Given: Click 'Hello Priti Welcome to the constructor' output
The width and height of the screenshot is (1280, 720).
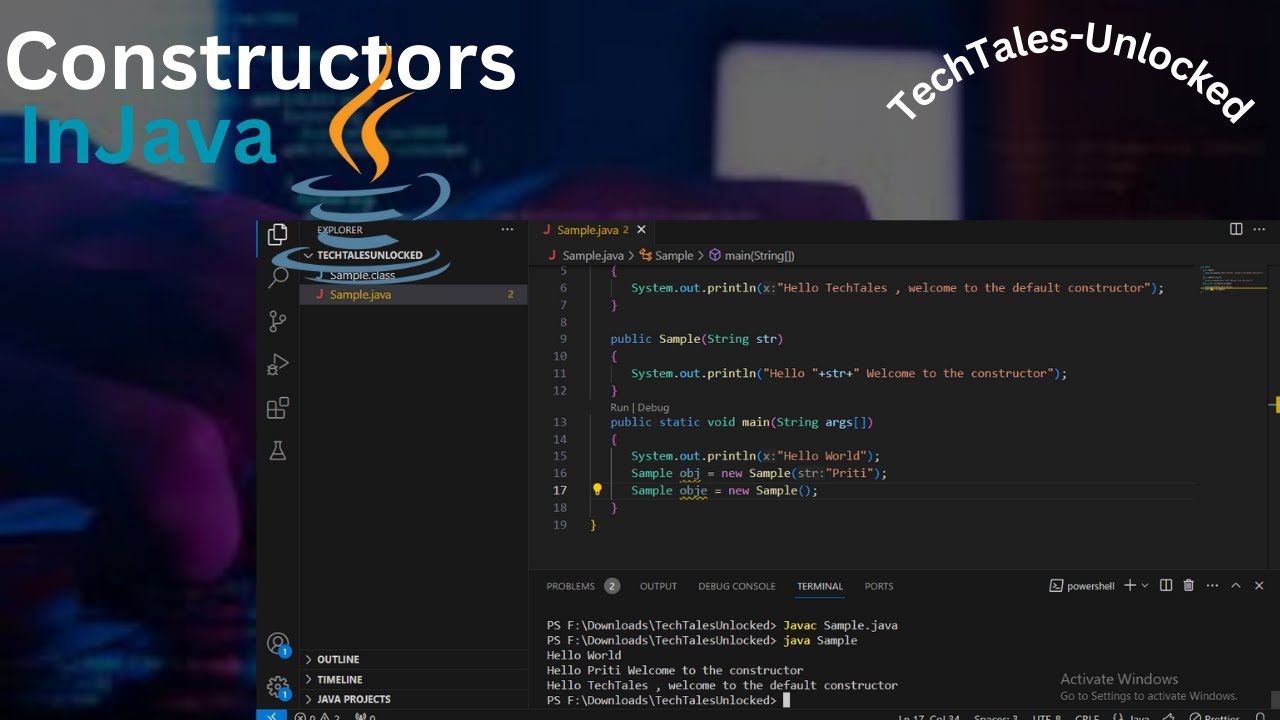Looking at the screenshot, I should (x=675, y=670).
